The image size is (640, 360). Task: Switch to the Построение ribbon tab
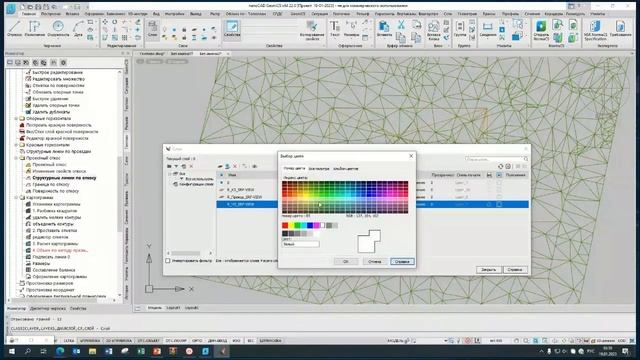51,14
